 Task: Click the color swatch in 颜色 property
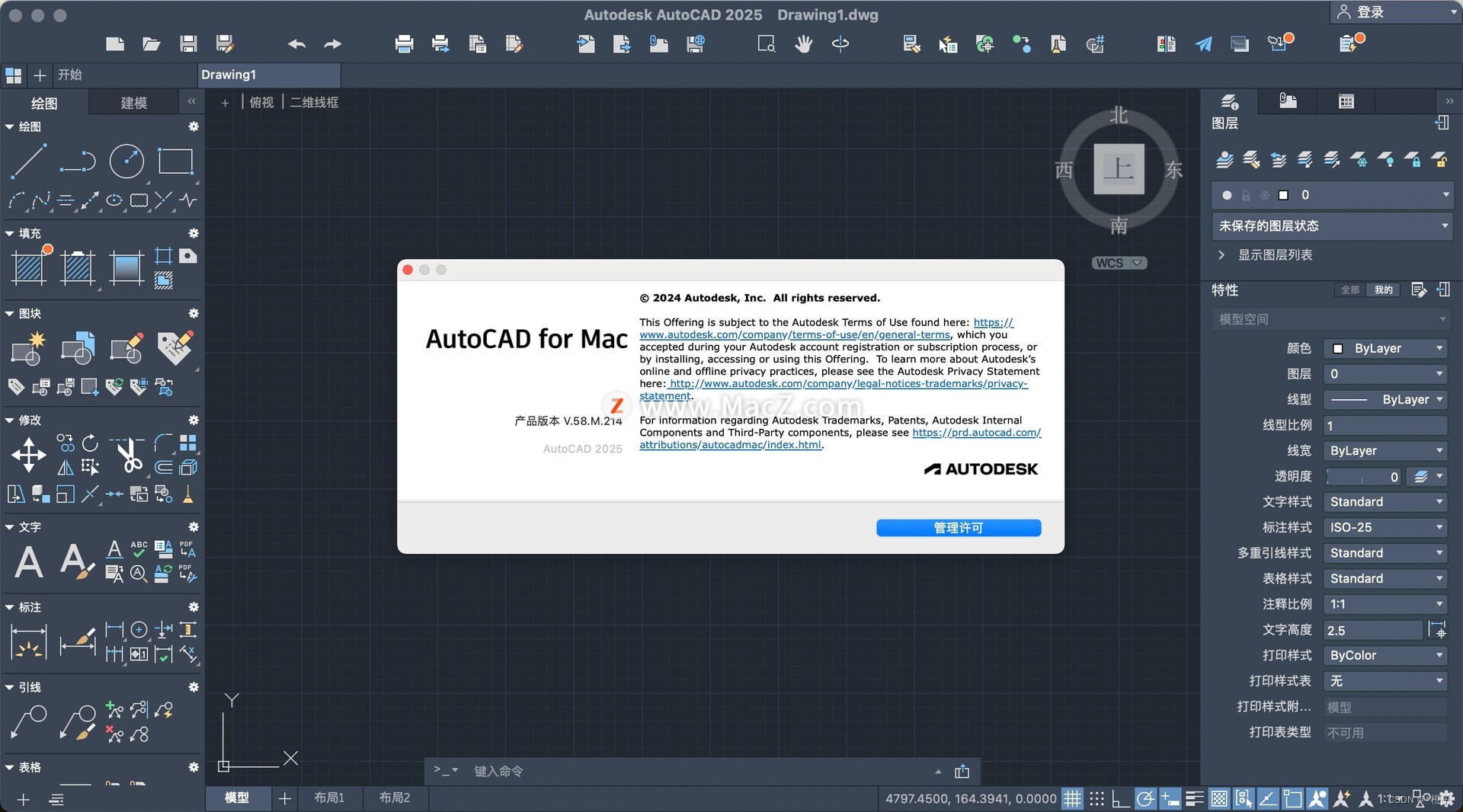tap(1337, 348)
